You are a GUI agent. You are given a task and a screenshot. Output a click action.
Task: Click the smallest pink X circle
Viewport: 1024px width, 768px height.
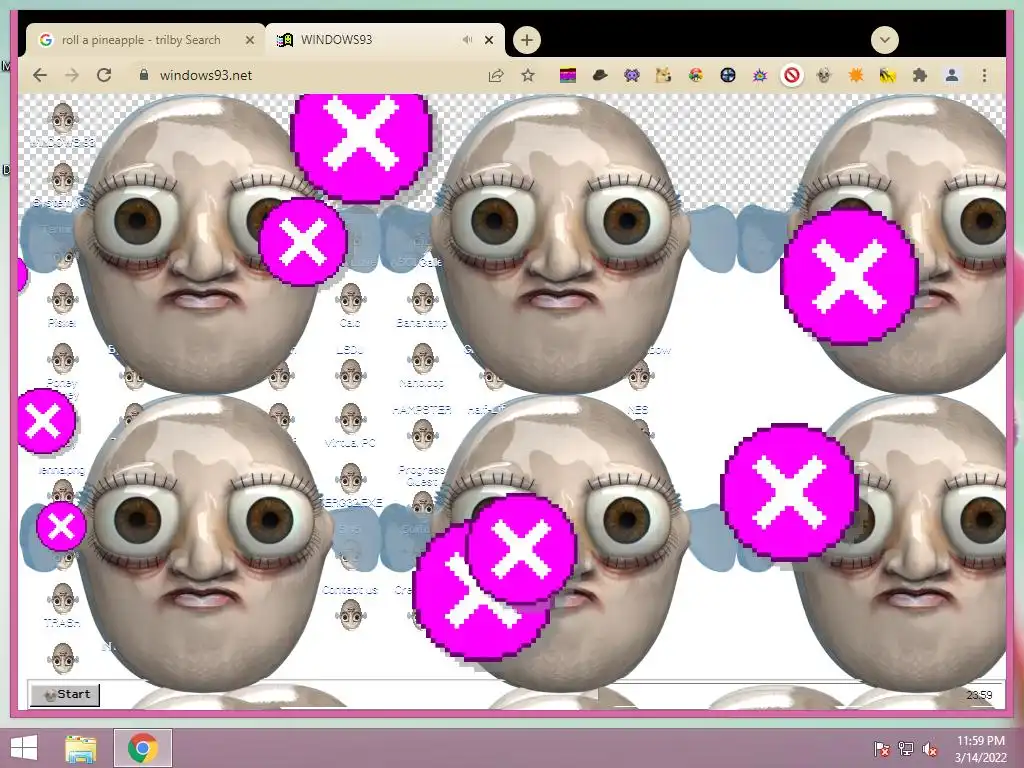pos(61,526)
